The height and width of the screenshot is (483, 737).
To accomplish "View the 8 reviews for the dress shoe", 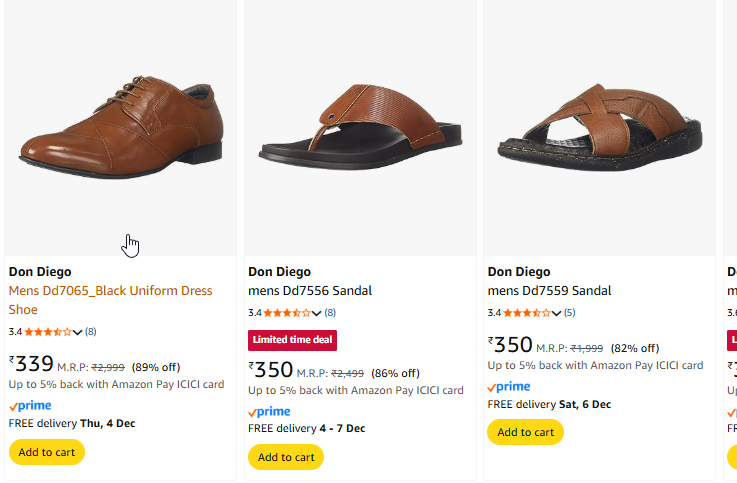I will [x=91, y=332].
